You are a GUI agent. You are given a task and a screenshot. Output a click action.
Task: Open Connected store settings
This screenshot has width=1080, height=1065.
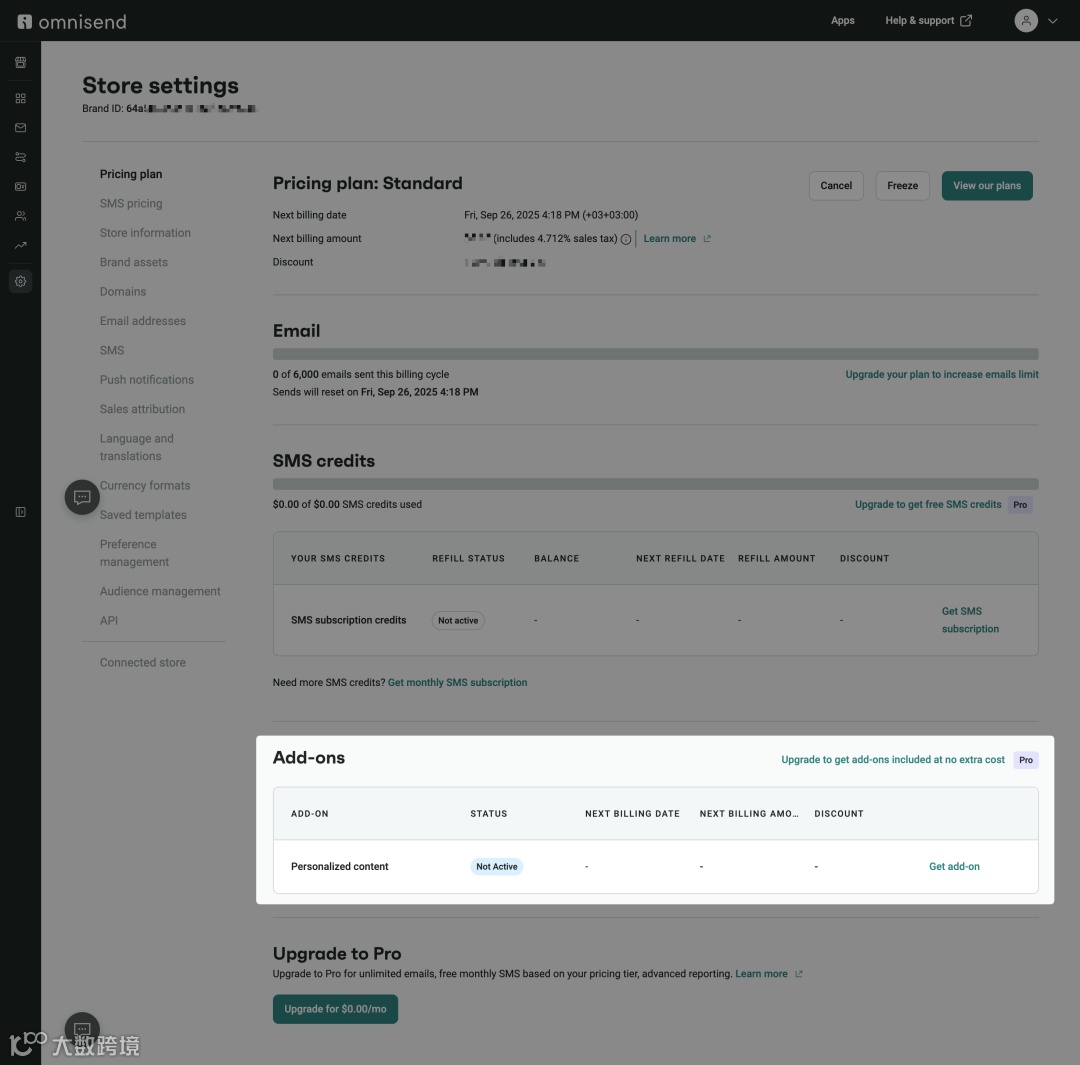click(143, 663)
